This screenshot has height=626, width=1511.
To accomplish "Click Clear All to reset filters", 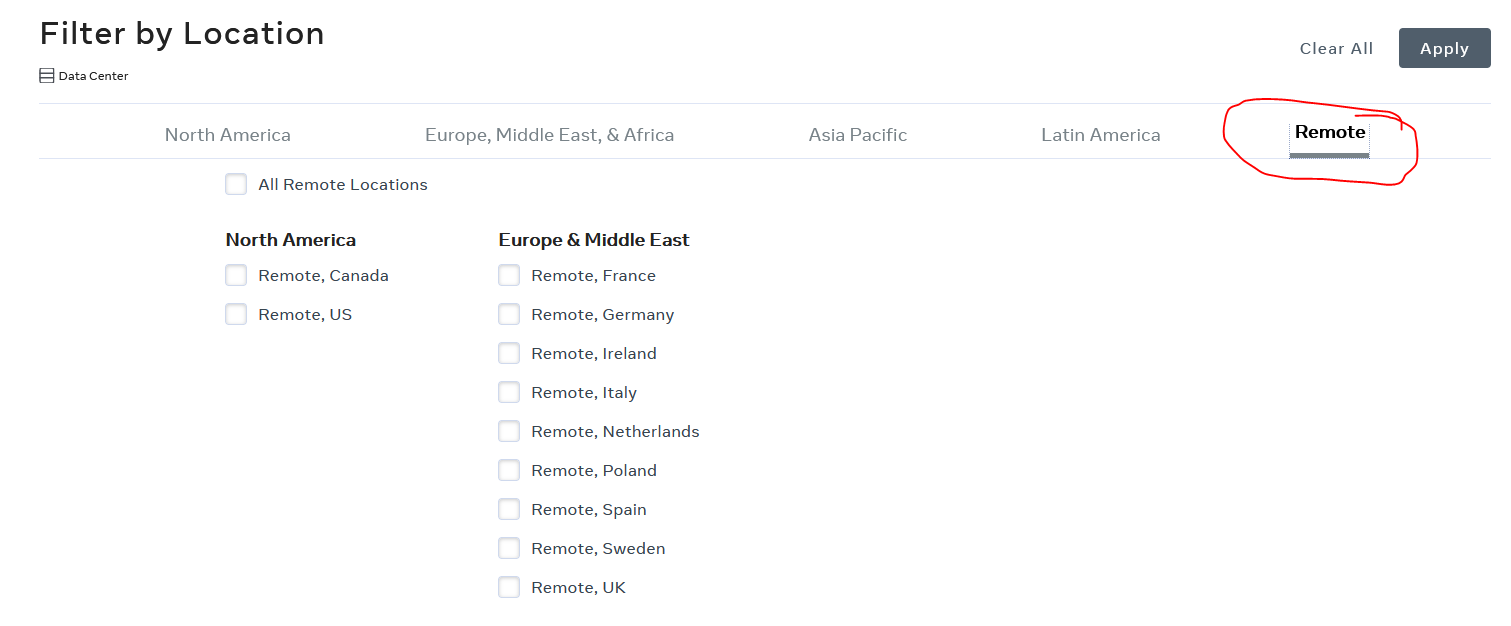I will tap(1336, 47).
